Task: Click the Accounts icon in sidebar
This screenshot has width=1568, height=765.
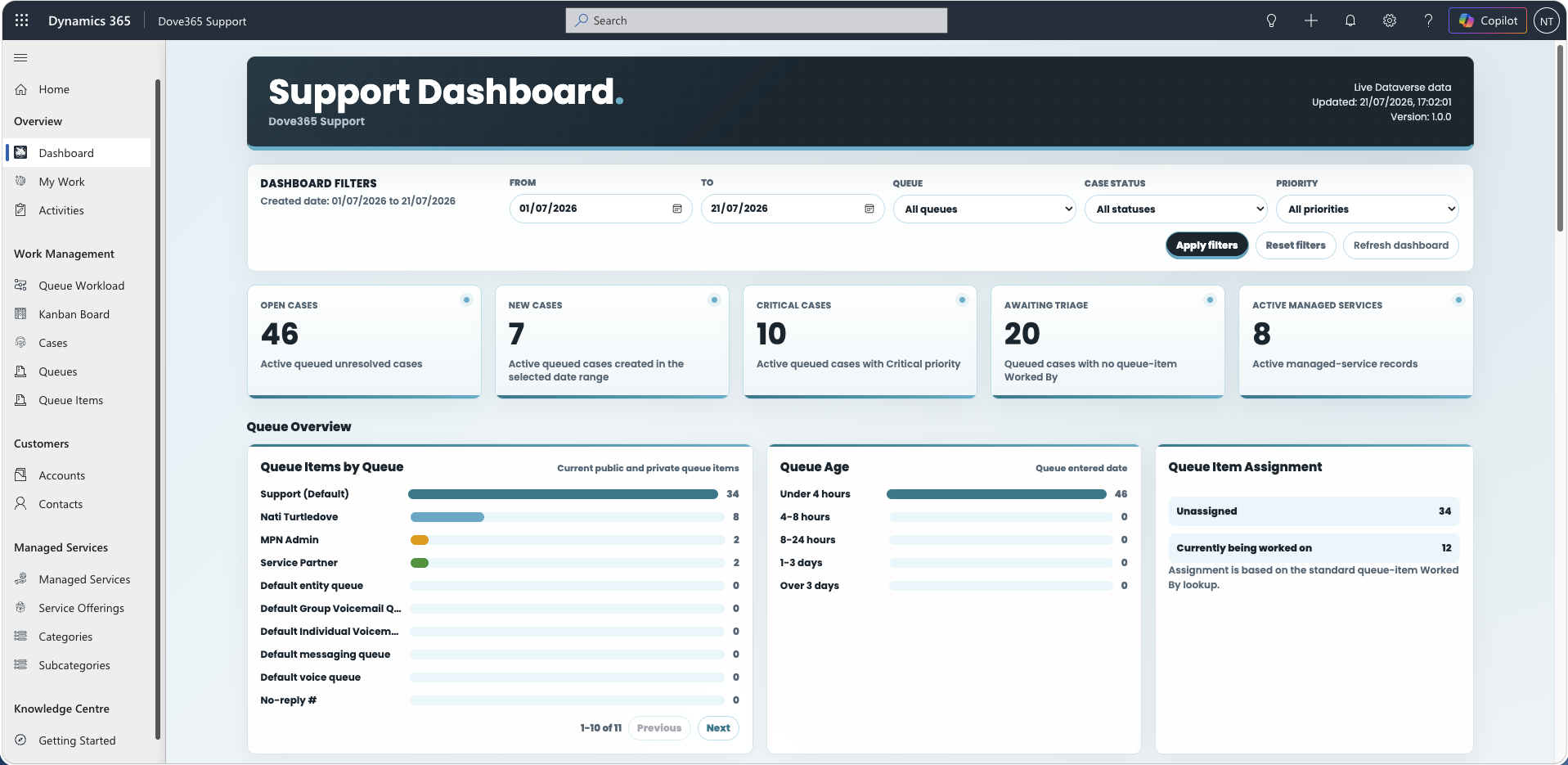Action: pyautogui.click(x=21, y=475)
